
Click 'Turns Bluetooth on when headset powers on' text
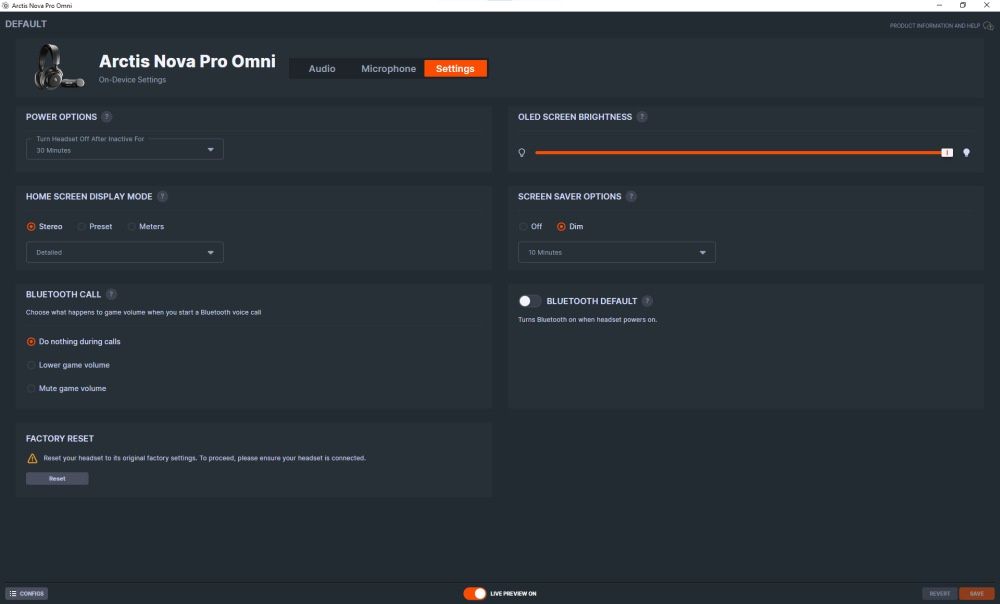click(587, 320)
